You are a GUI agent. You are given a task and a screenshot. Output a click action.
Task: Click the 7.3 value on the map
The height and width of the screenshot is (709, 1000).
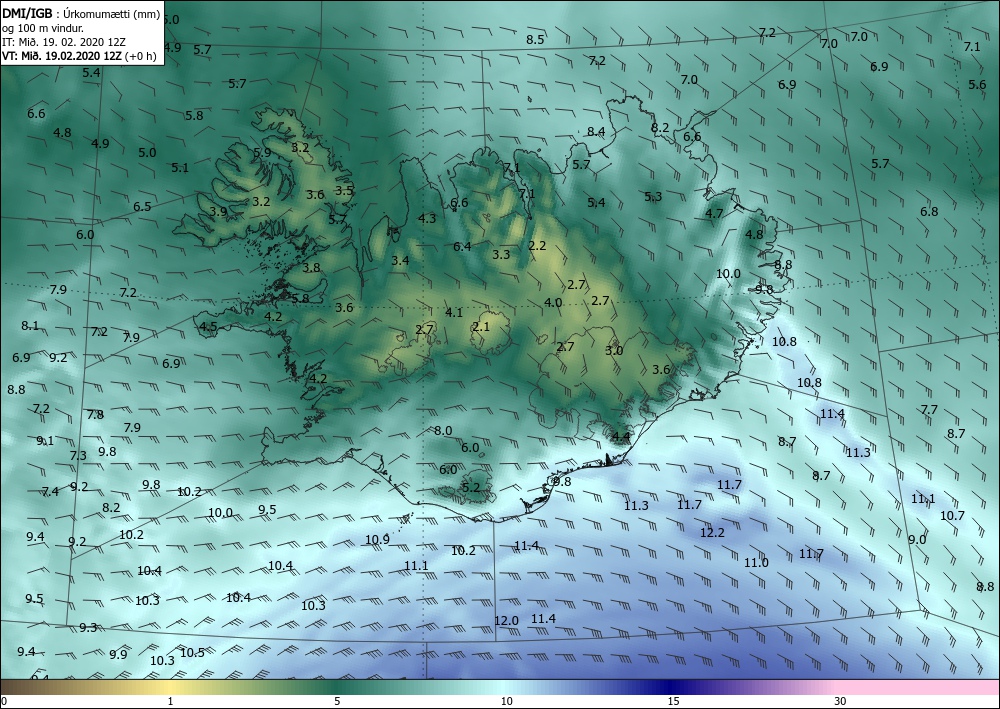click(x=78, y=455)
